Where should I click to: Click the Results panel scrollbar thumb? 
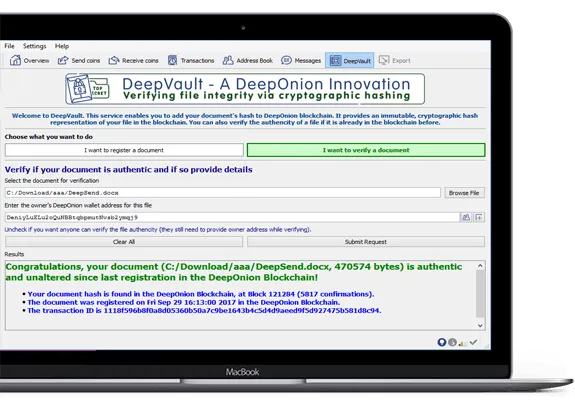pos(480,294)
